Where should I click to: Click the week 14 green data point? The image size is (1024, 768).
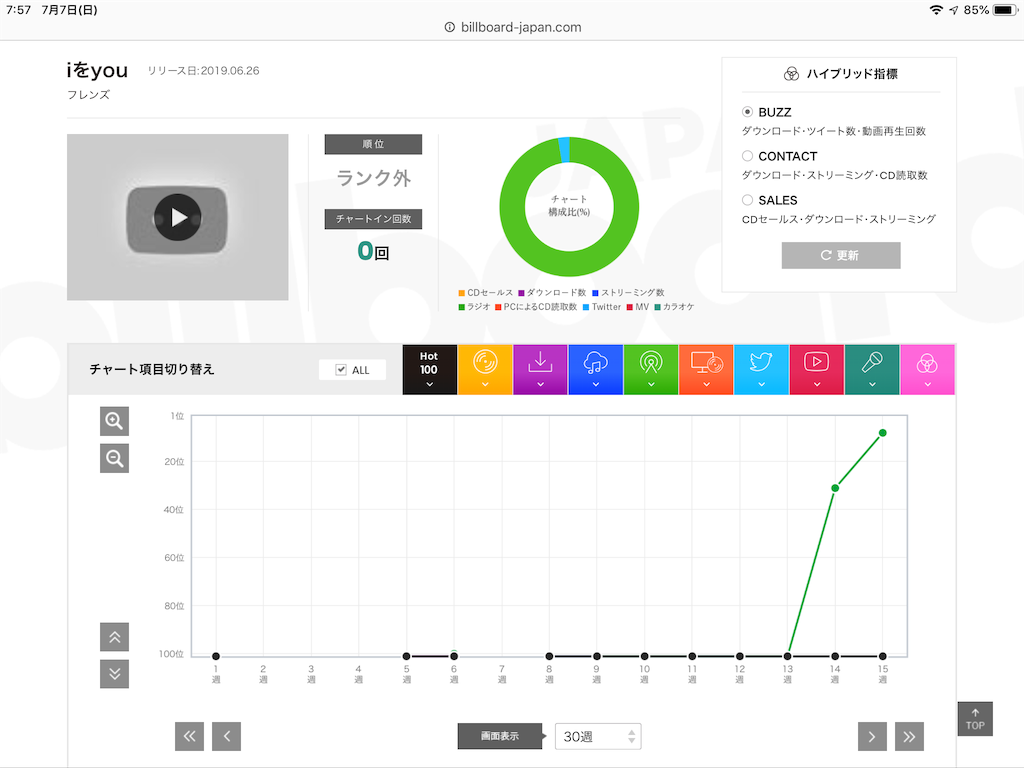(835, 488)
